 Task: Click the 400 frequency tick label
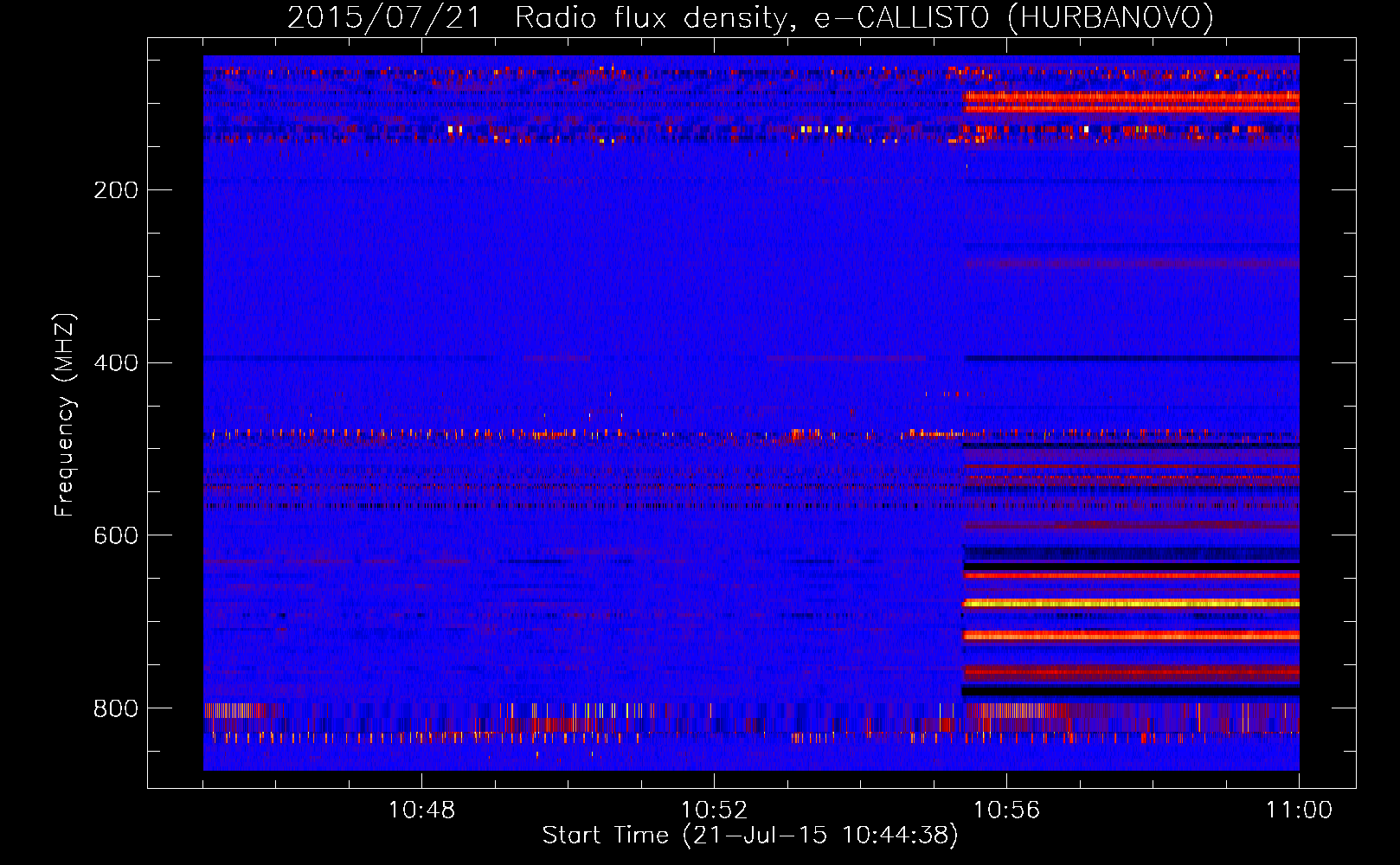pyautogui.click(x=116, y=363)
